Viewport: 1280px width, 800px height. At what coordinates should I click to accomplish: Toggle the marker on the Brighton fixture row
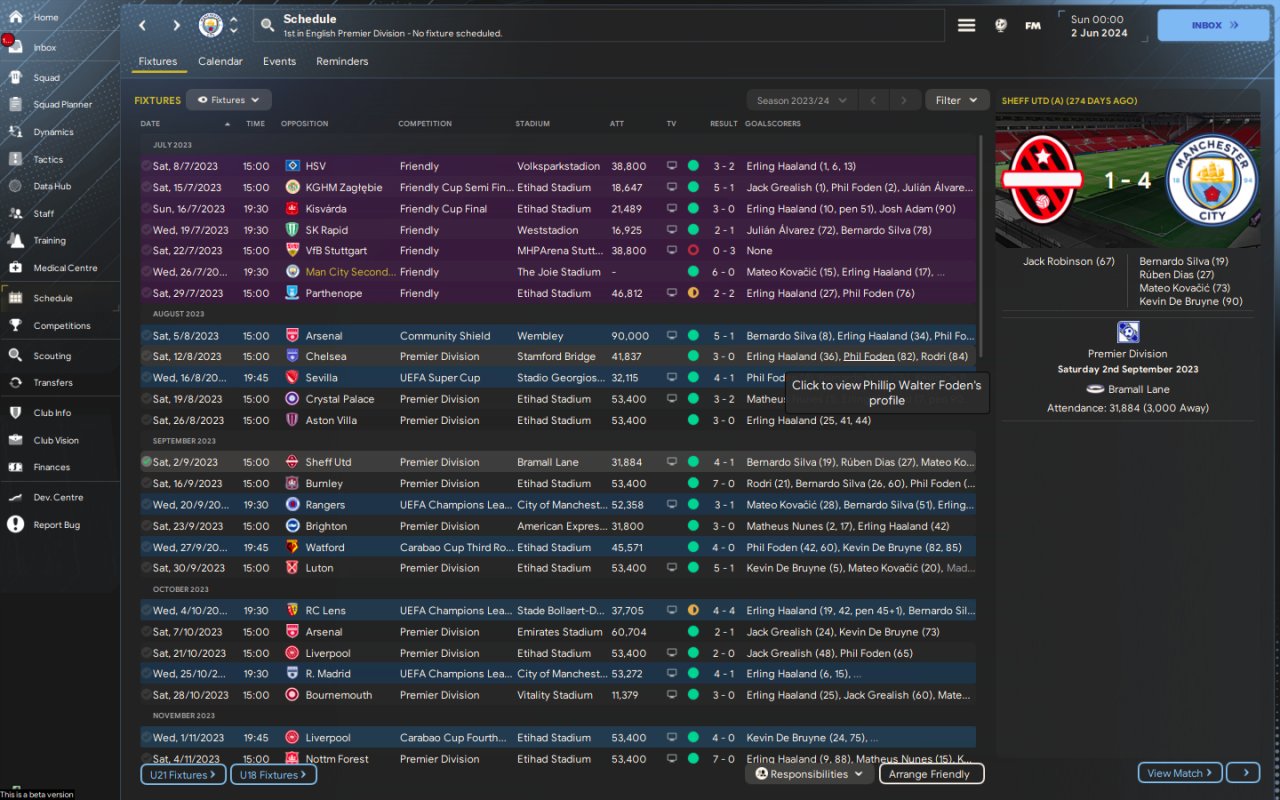point(146,526)
